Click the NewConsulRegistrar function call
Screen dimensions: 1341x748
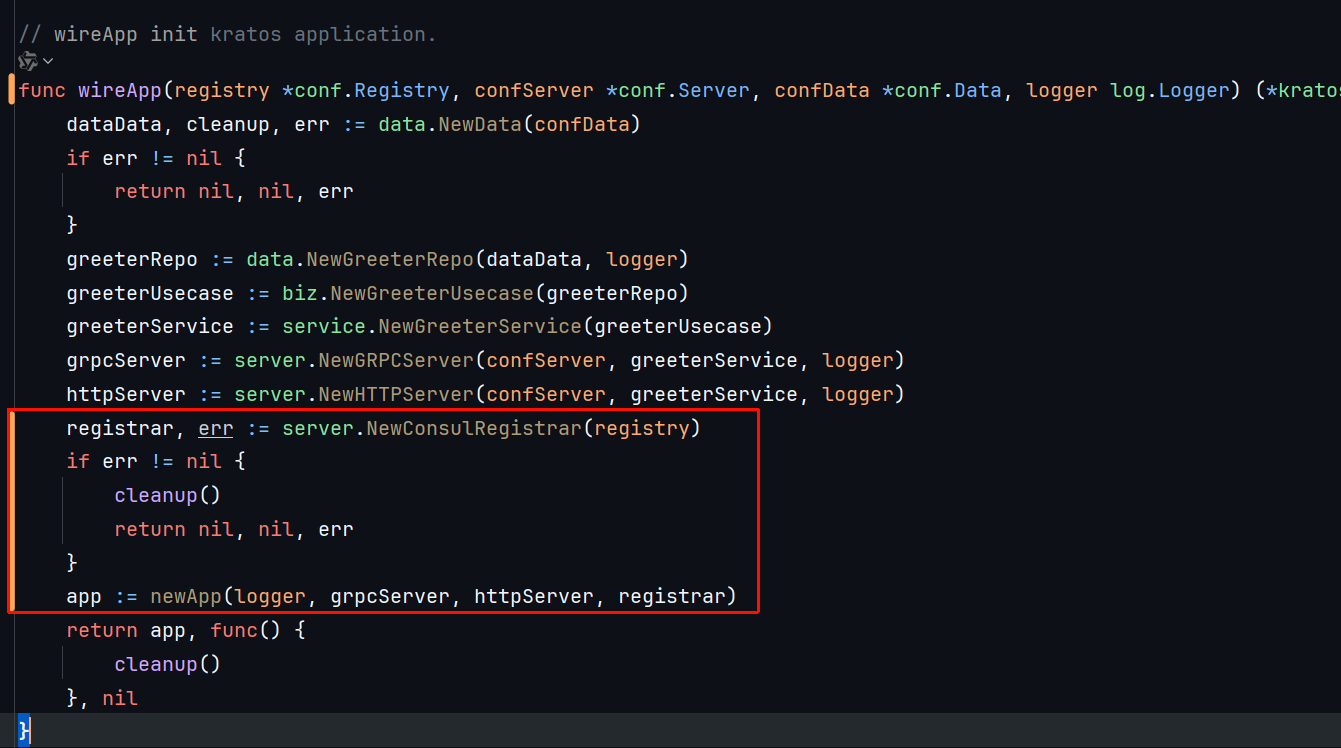(474, 429)
